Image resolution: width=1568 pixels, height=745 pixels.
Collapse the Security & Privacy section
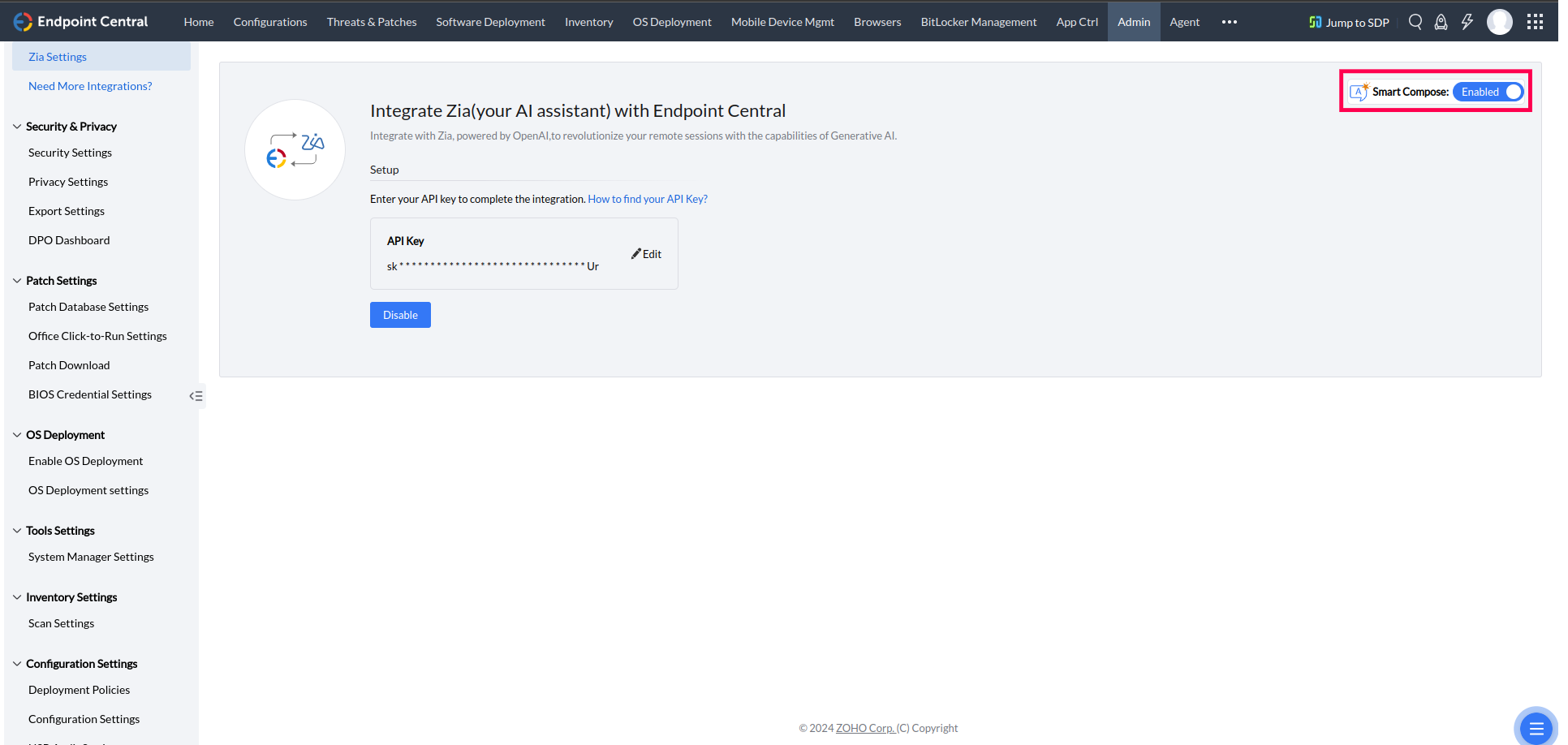point(17,127)
